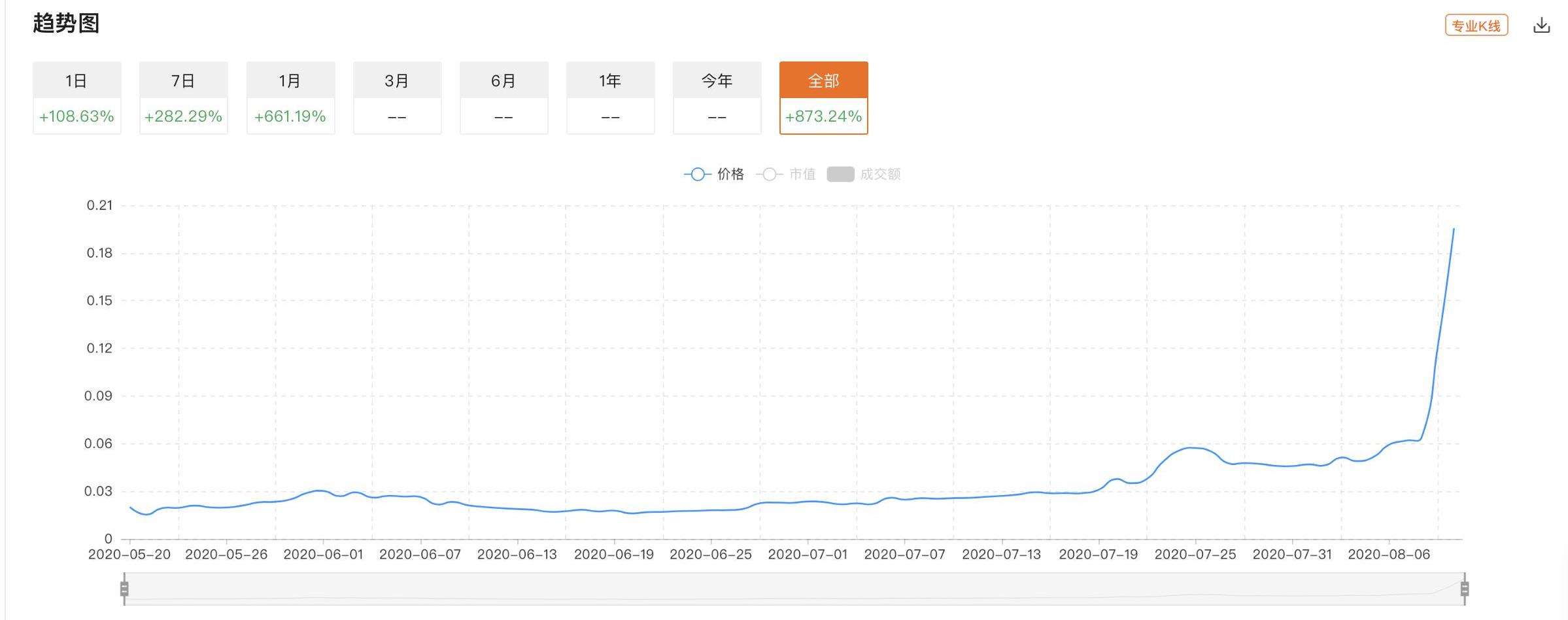Enable the 市值 market cap series

pos(786,174)
